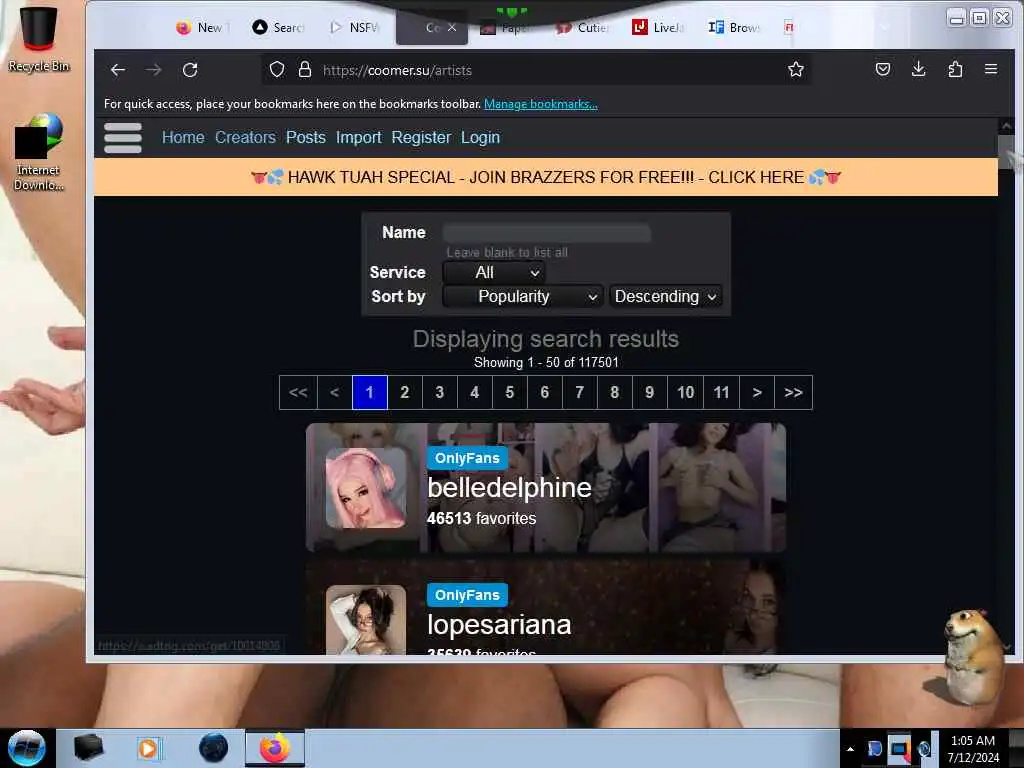The height and width of the screenshot is (768, 1024).
Task: Go to page 2 of results
Action: click(x=405, y=392)
